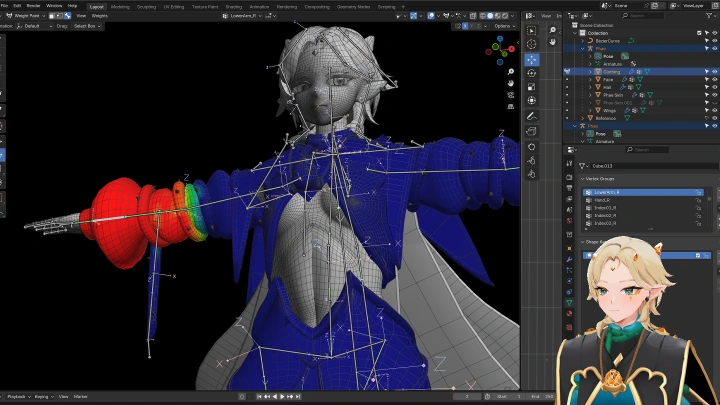Open the Render properties tab
This screenshot has height=405, width=720.
pos(569,177)
